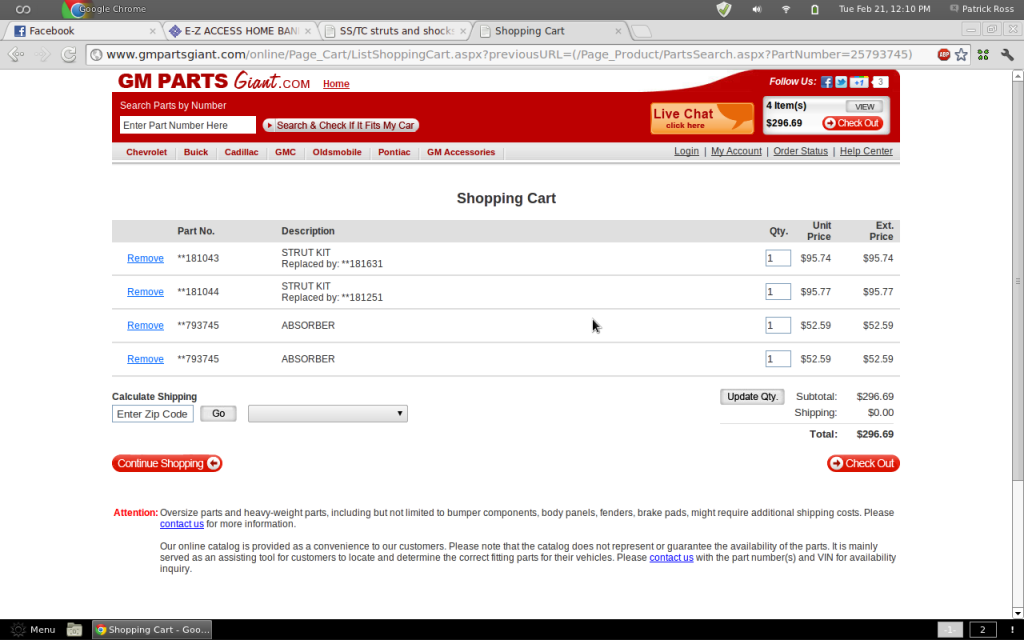Viewport: 1024px width, 640px height.
Task: Switch to E-Z ACCESS HOME BANK tab
Action: pyautogui.click(x=240, y=31)
